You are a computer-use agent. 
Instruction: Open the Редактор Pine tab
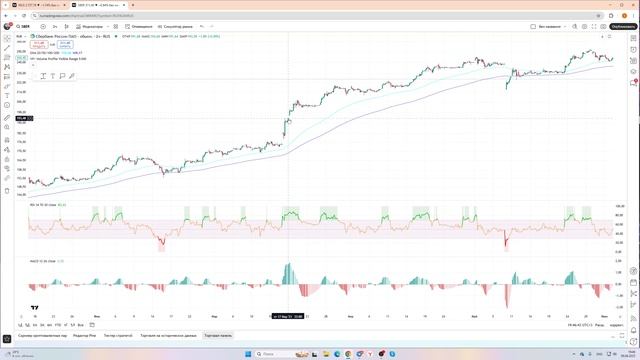(x=84, y=336)
